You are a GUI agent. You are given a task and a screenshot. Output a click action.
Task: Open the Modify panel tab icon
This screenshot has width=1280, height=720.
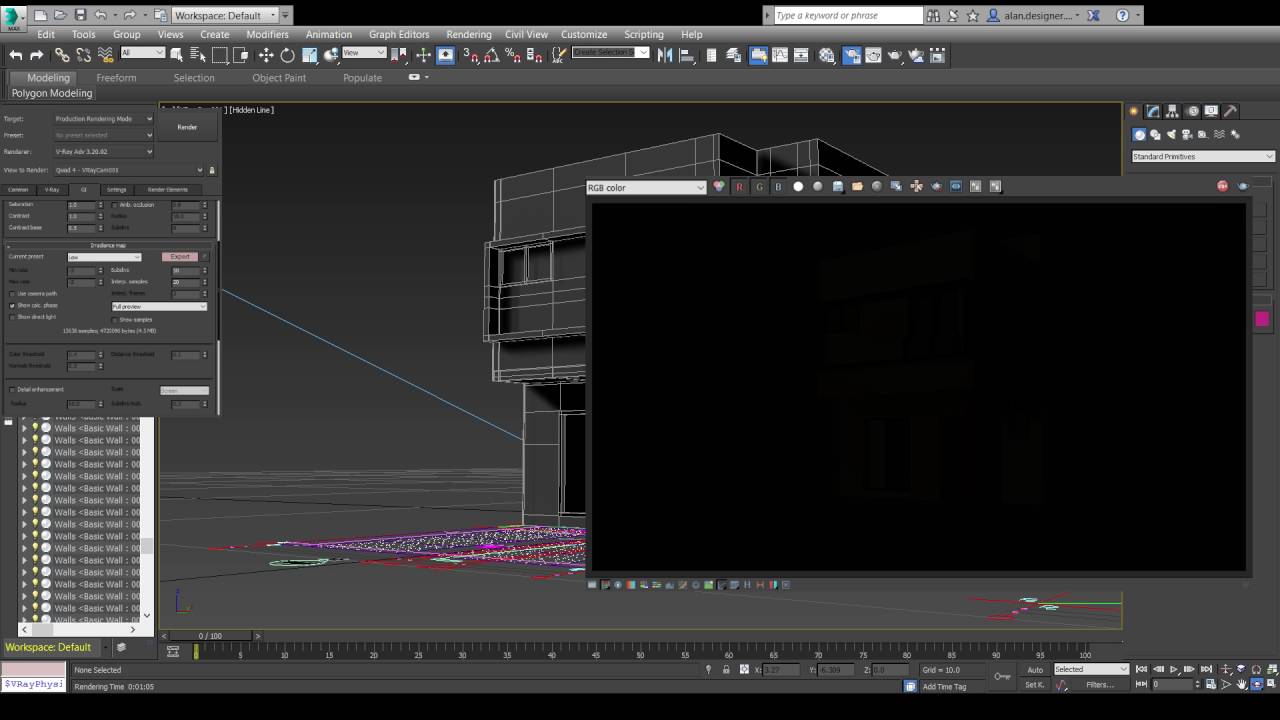click(1152, 110)
